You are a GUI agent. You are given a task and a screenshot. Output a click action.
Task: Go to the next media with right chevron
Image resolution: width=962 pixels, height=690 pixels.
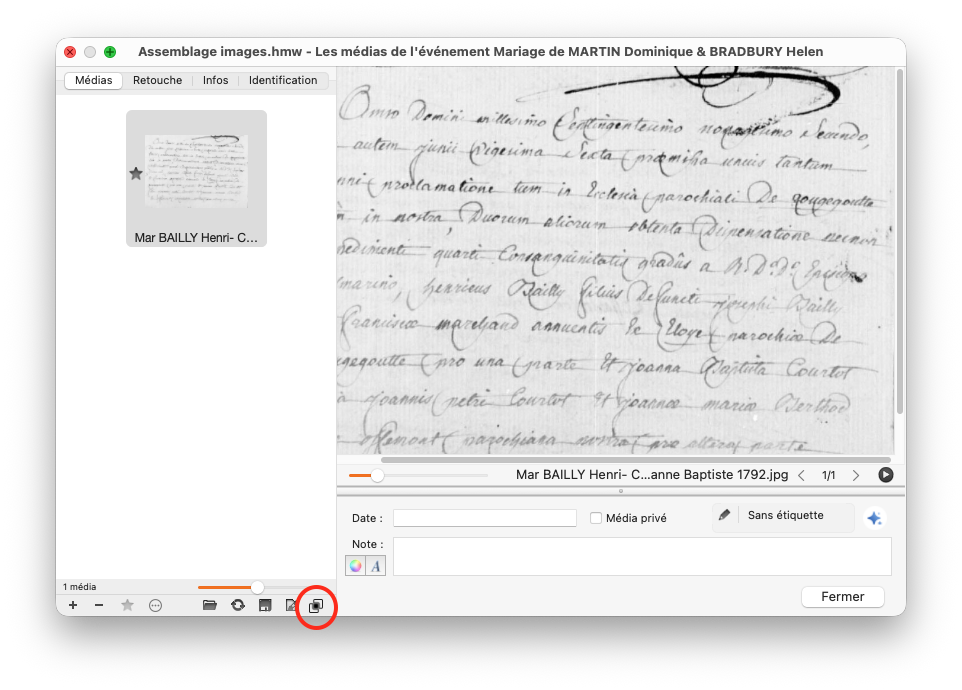[x=856, y=475]
